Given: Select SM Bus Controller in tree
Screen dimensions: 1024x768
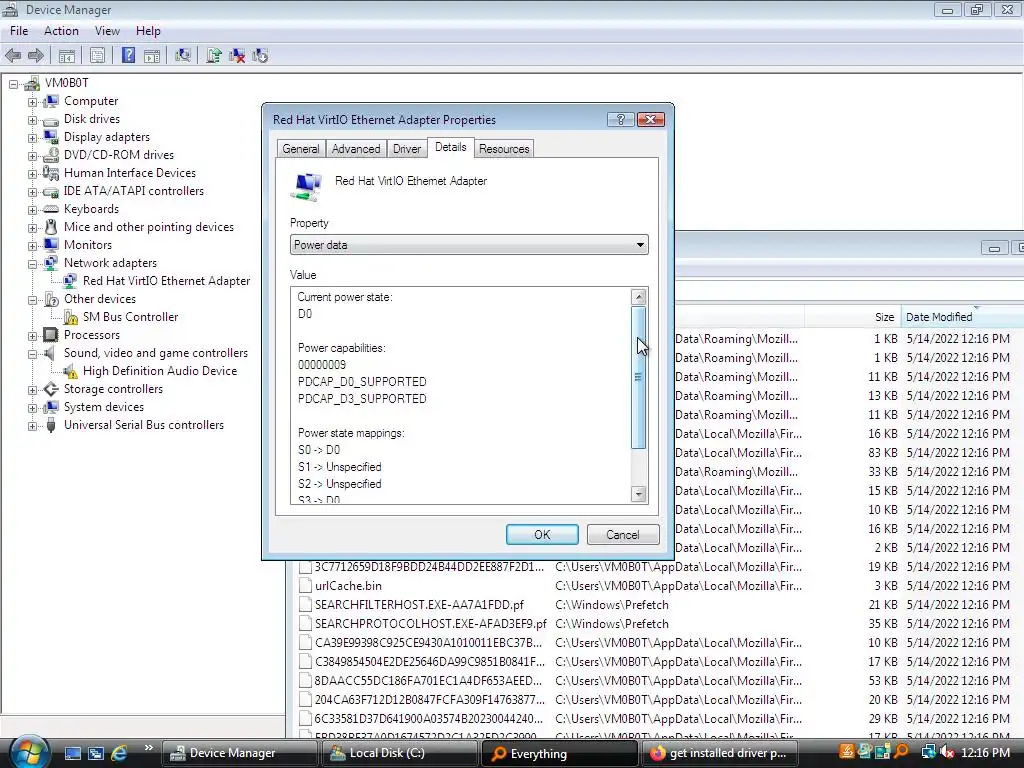Looking at the screenshot, I should tap(130, 317).
